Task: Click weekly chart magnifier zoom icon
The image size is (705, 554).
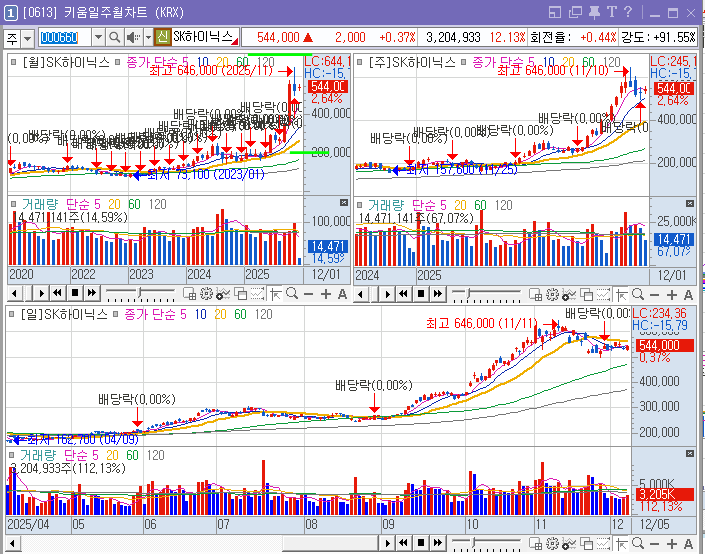Action: tap(638, 295)
